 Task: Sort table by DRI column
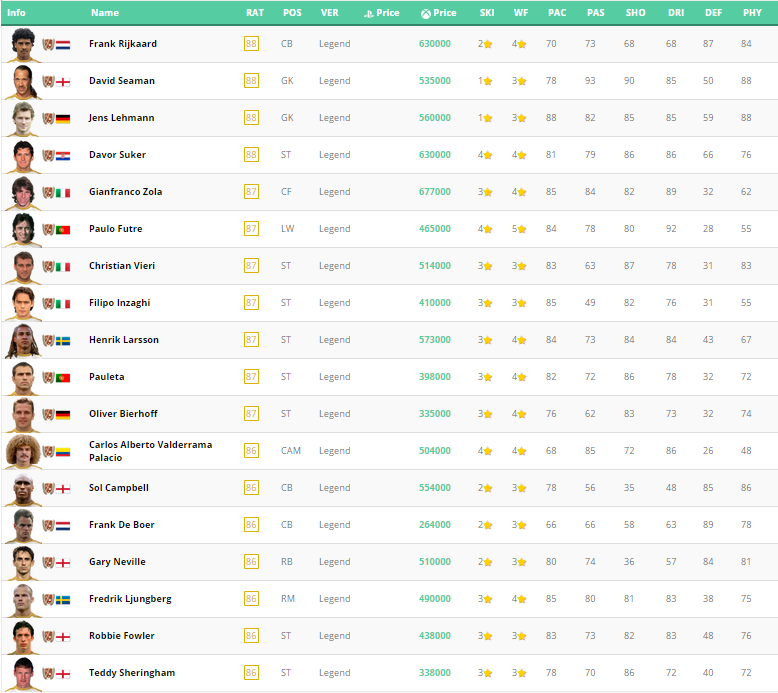point(676,13)
